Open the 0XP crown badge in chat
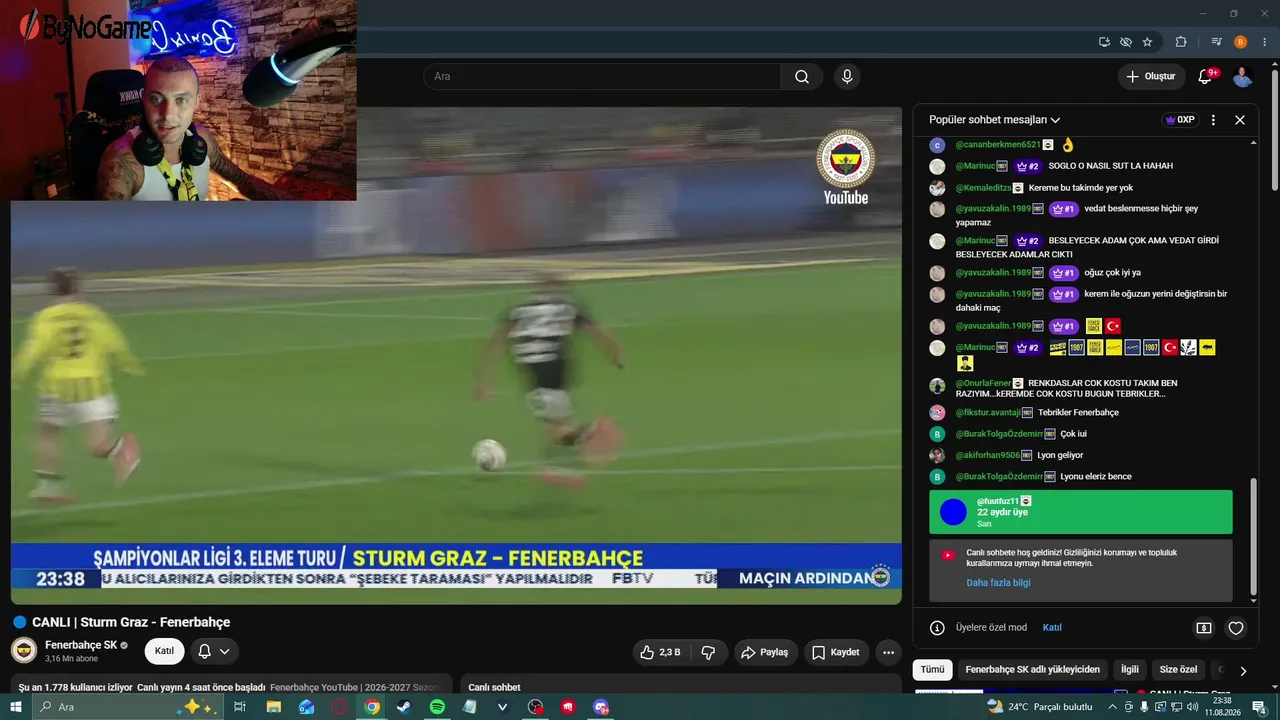Image resolution: width=1280 pixels, height=720 pixels. click(x=1180, y=120)
